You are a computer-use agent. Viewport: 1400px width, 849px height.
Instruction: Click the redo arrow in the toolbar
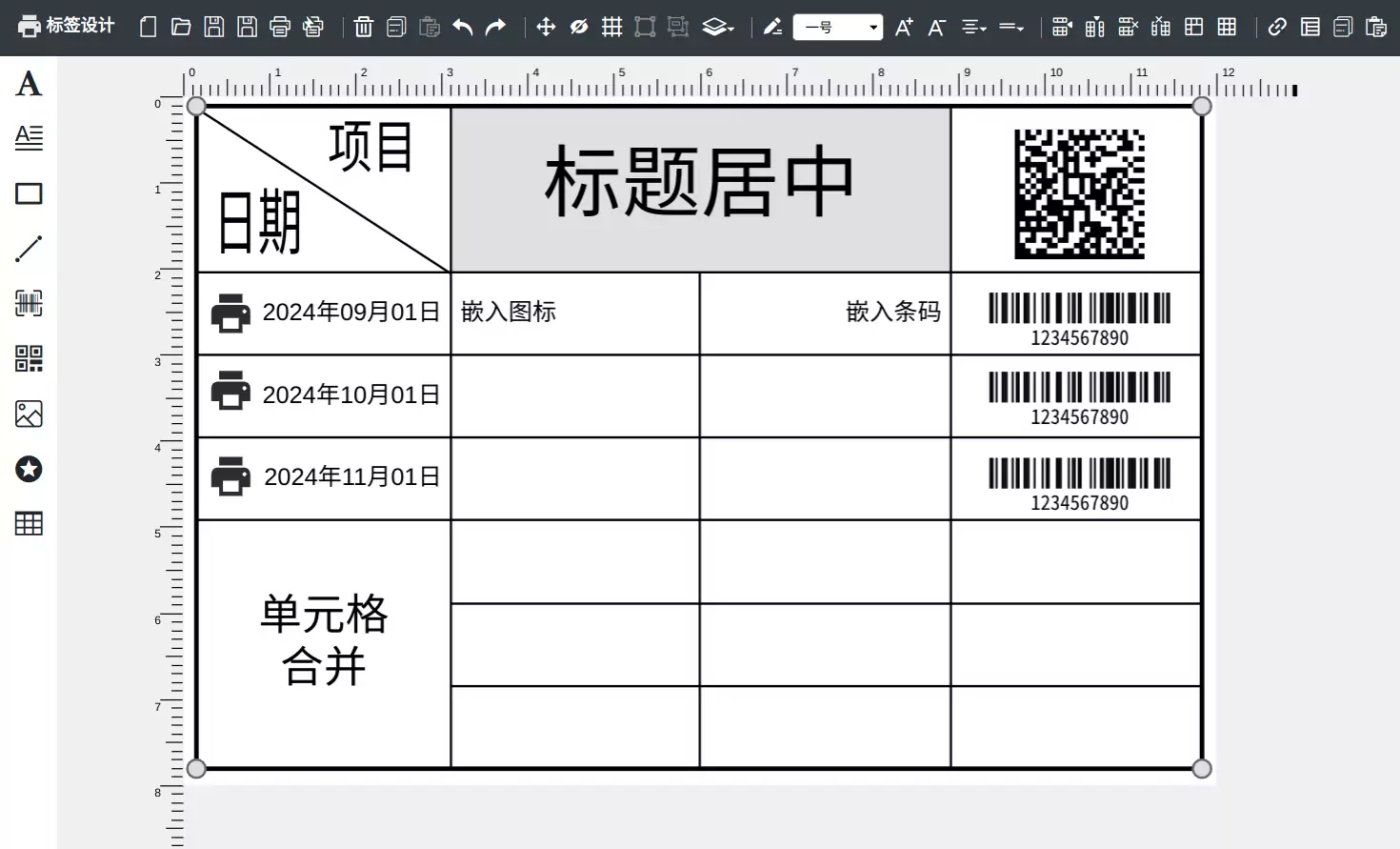[494, 28]
